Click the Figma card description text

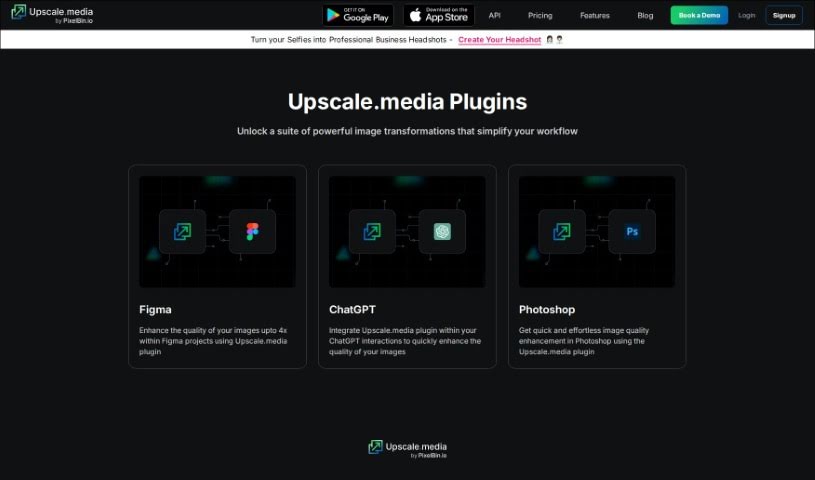pyautogui.click(x=213, y=341)
